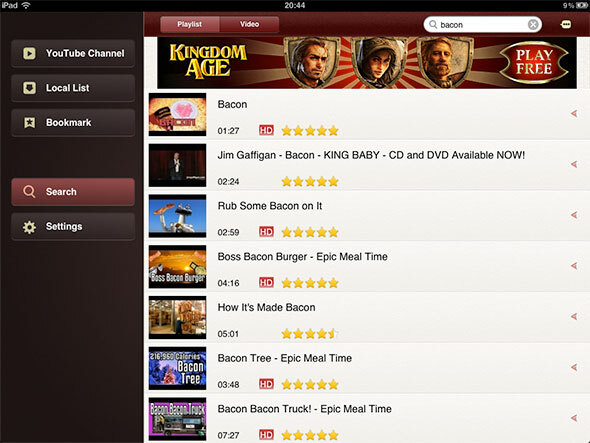Select the title 'Bacon'
This screenshot has height=443, width=590.
tap(232, 104)
